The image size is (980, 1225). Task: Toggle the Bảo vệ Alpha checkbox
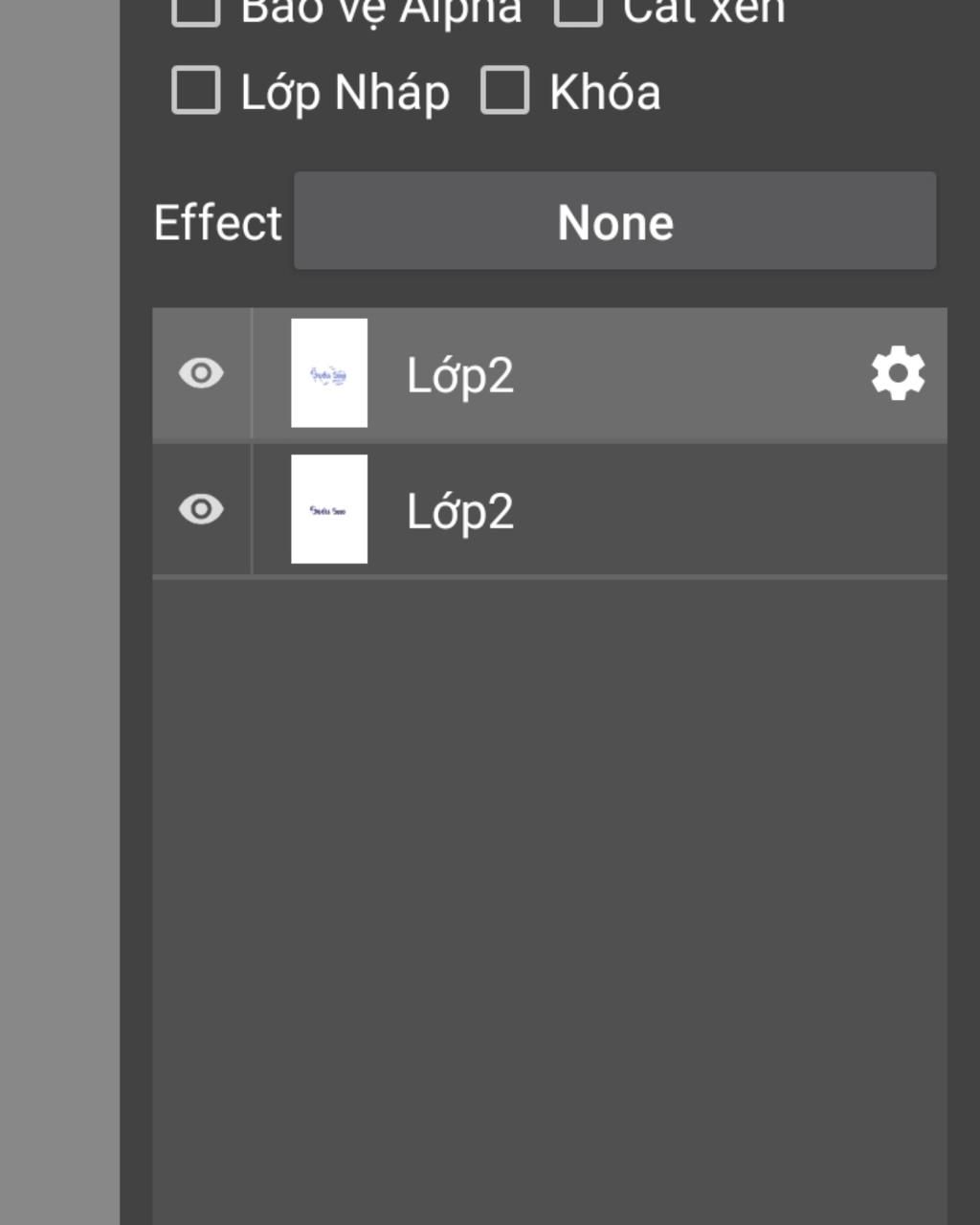click(196, 10)
